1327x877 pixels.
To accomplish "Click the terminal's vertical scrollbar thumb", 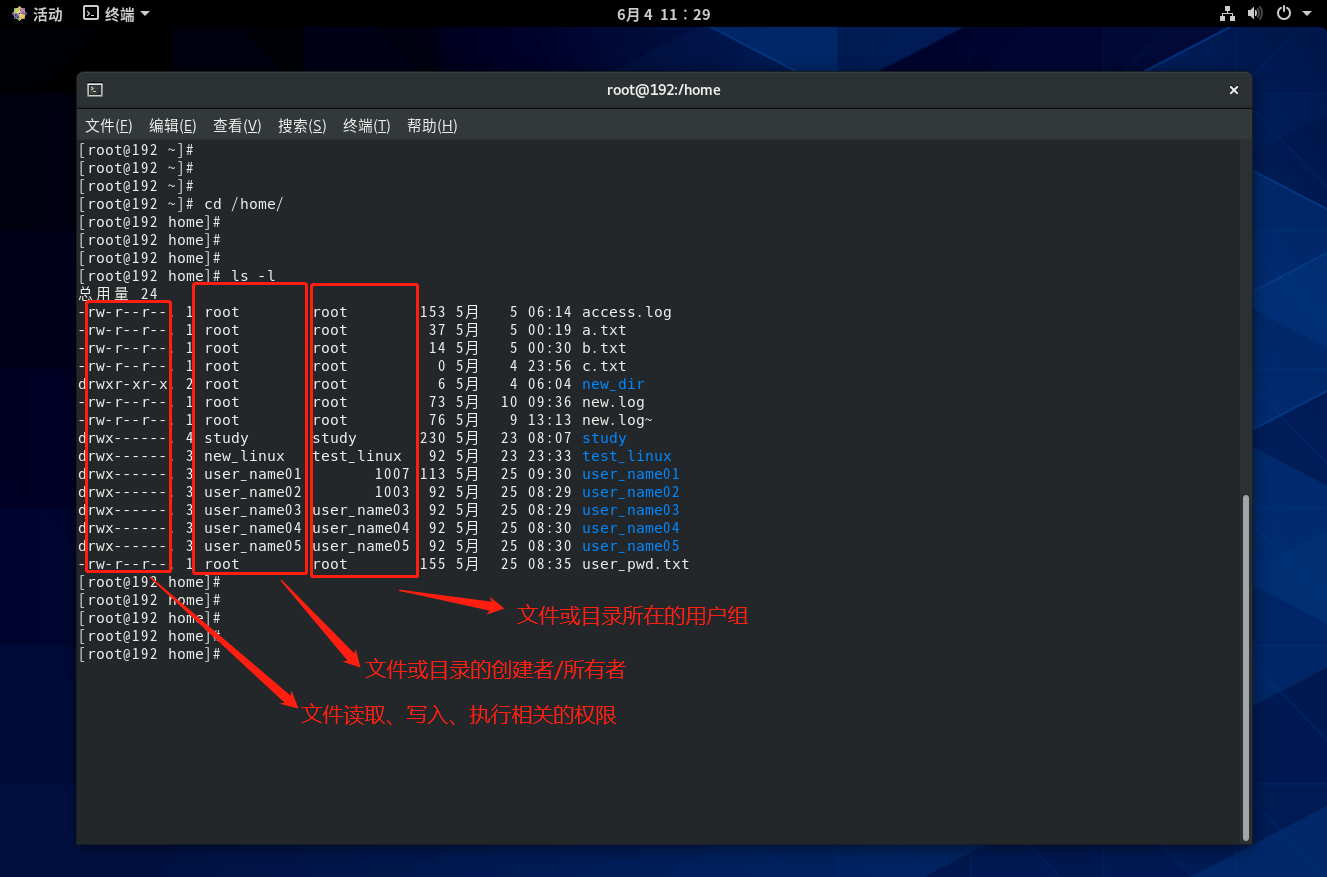I will [x=1245, y=665].
